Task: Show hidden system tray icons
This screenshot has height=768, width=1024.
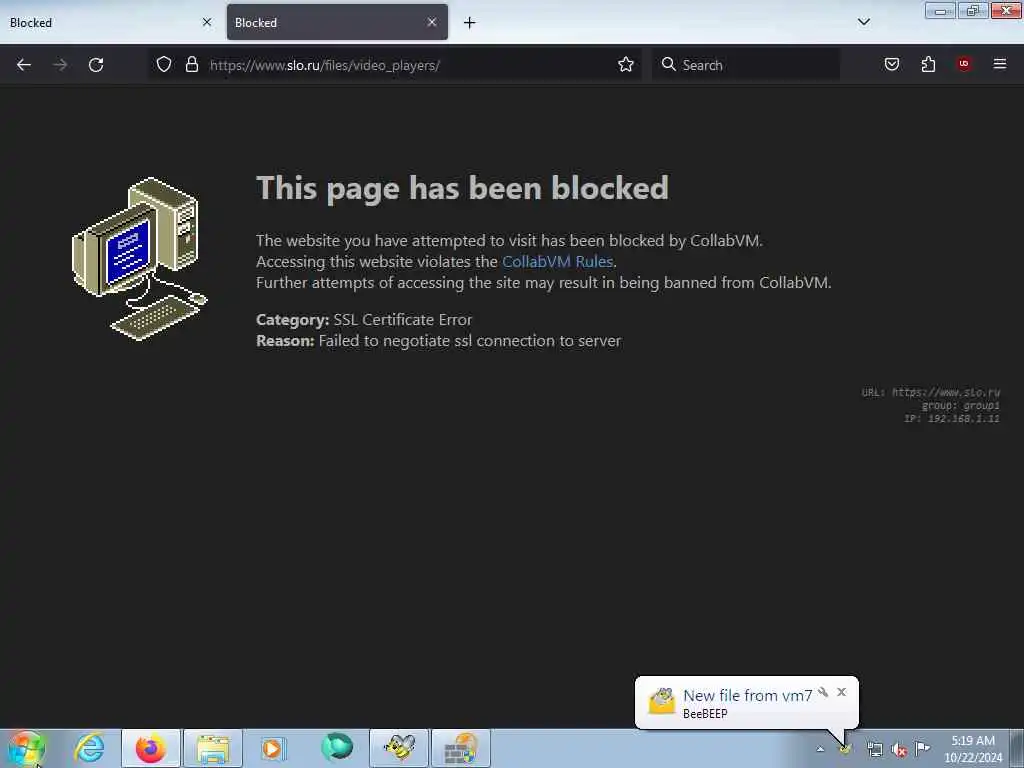Action: [820, 749]
